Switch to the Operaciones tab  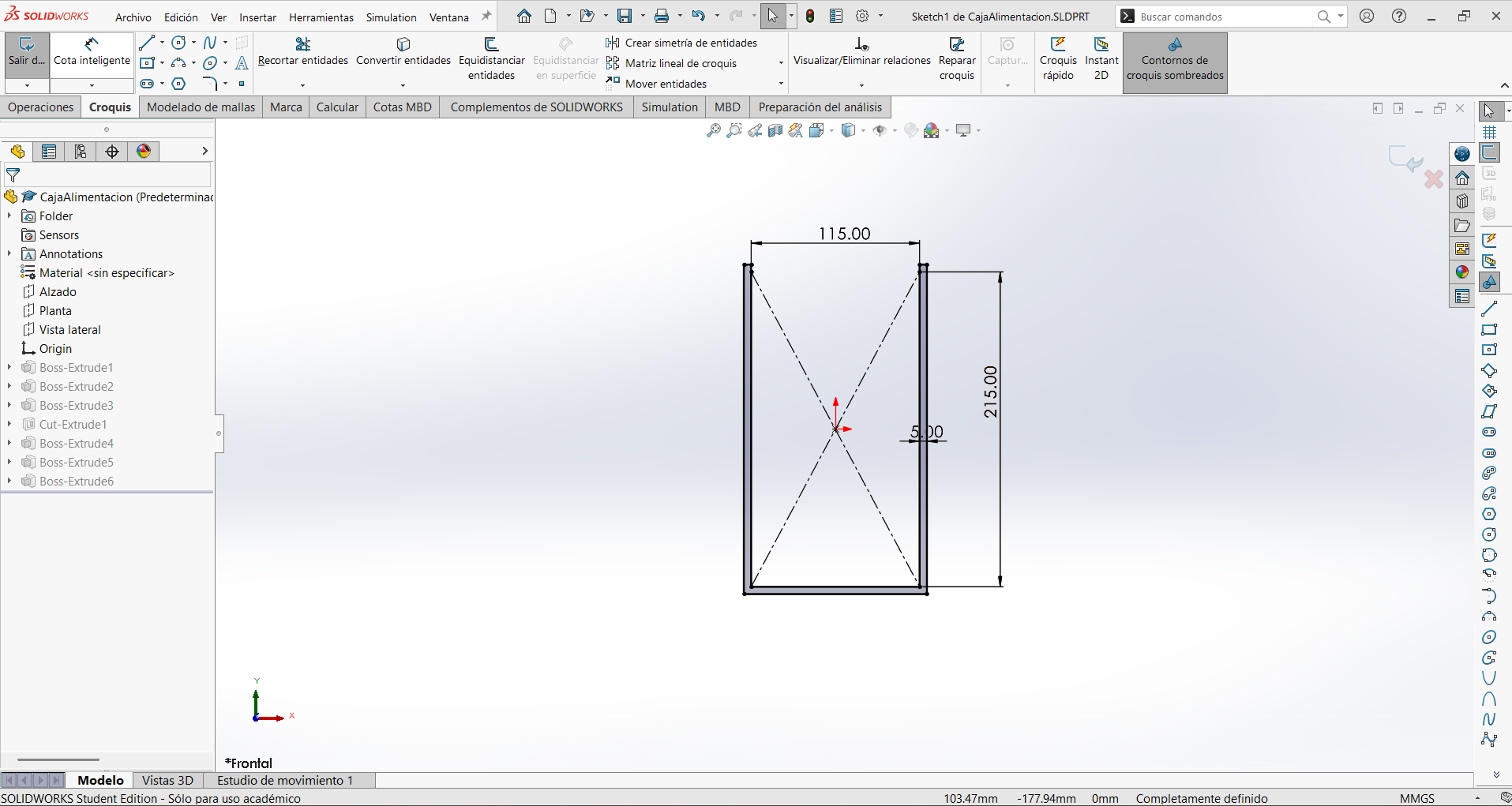click(41, 107)
